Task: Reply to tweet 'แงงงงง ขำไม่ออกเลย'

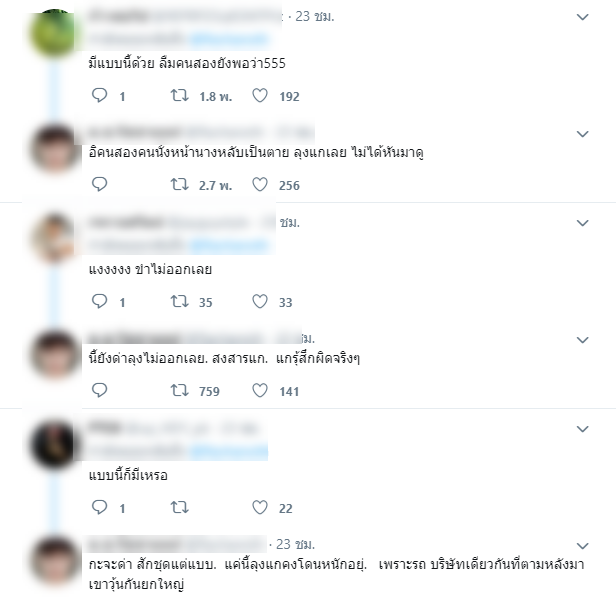Action: tap(99, 301)
